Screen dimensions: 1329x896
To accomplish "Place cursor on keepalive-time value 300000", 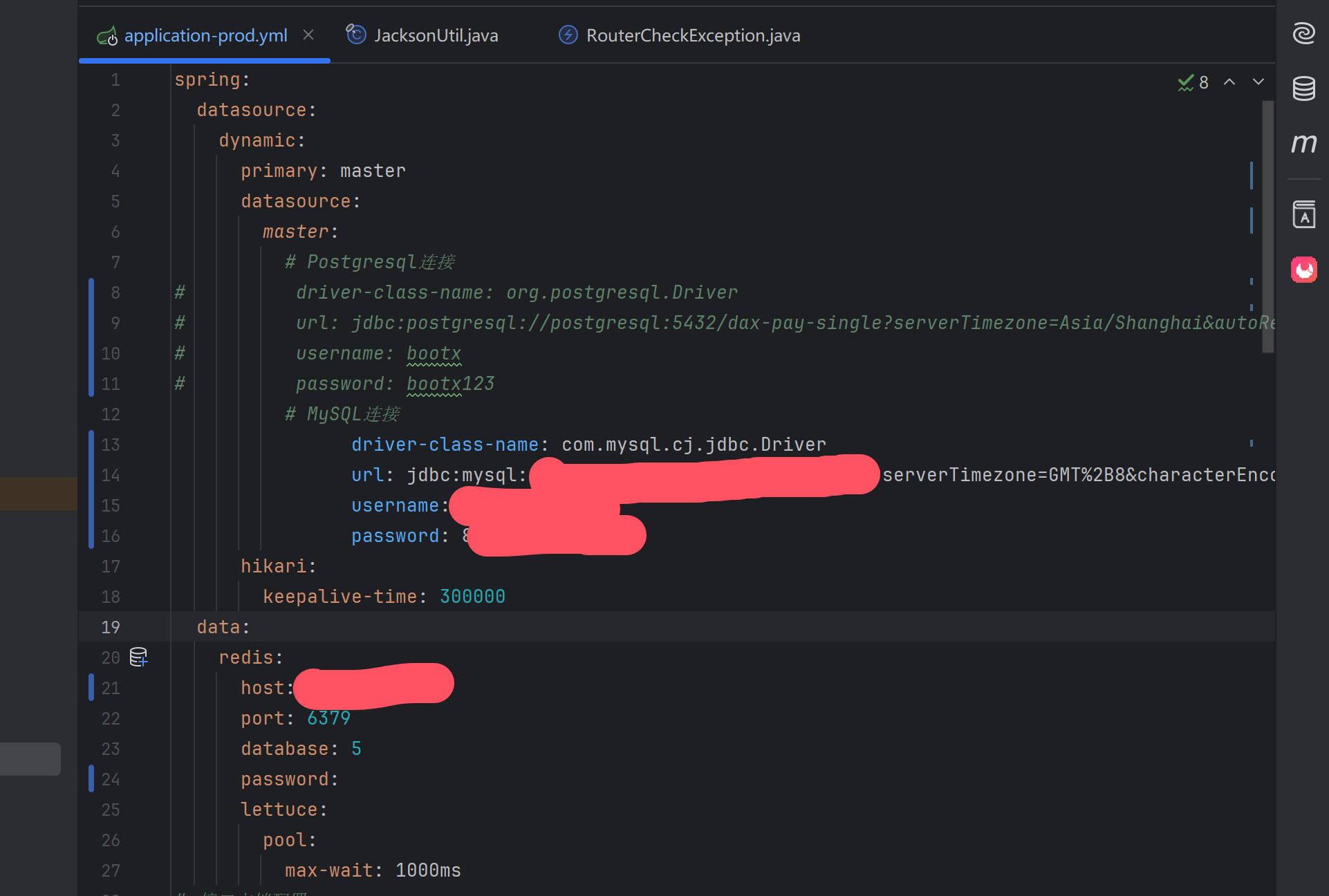I will click(472, 596).
